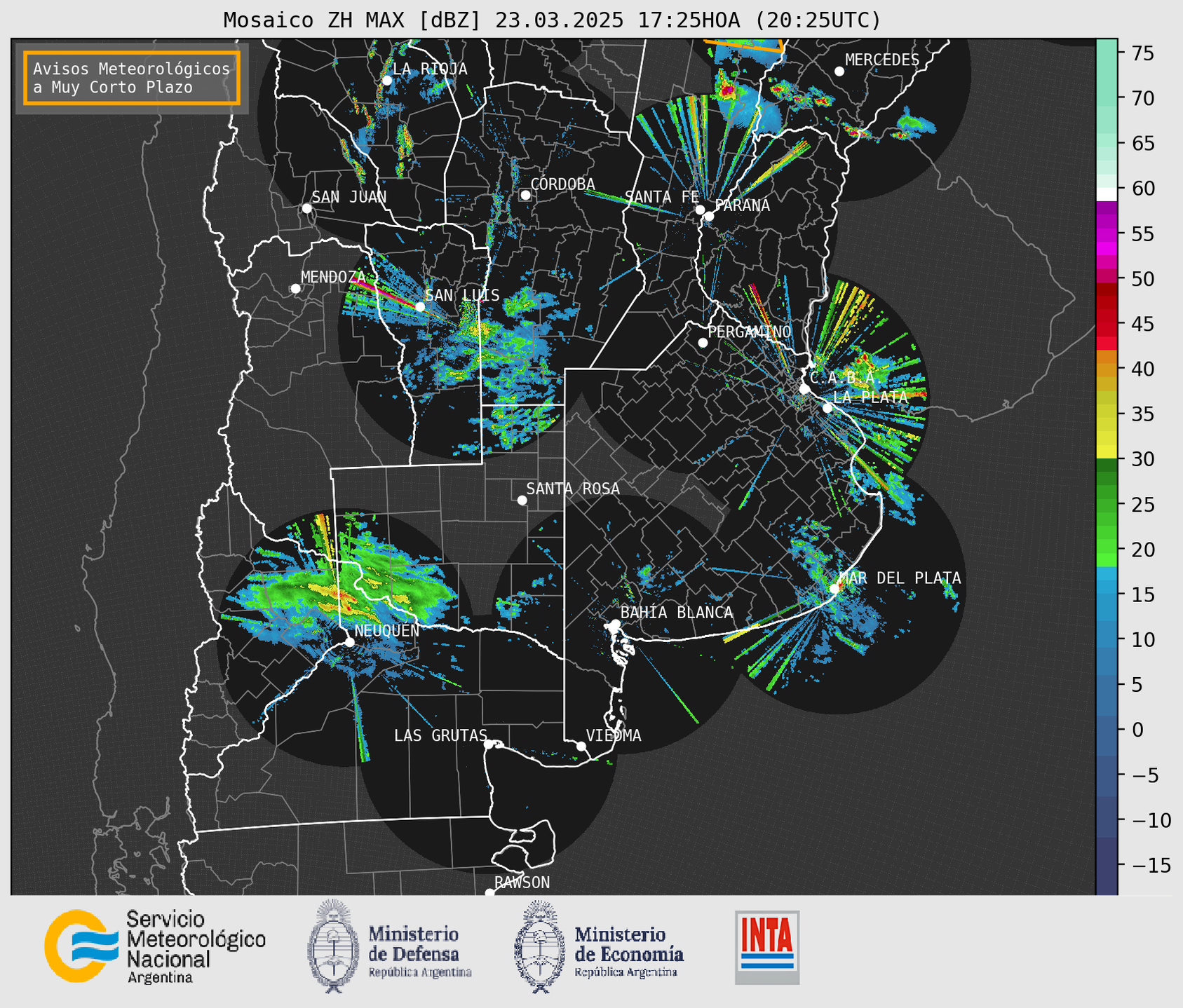Click the colorbar label 20
Screen dimensions: 1183x1008
pos(1142,550)
